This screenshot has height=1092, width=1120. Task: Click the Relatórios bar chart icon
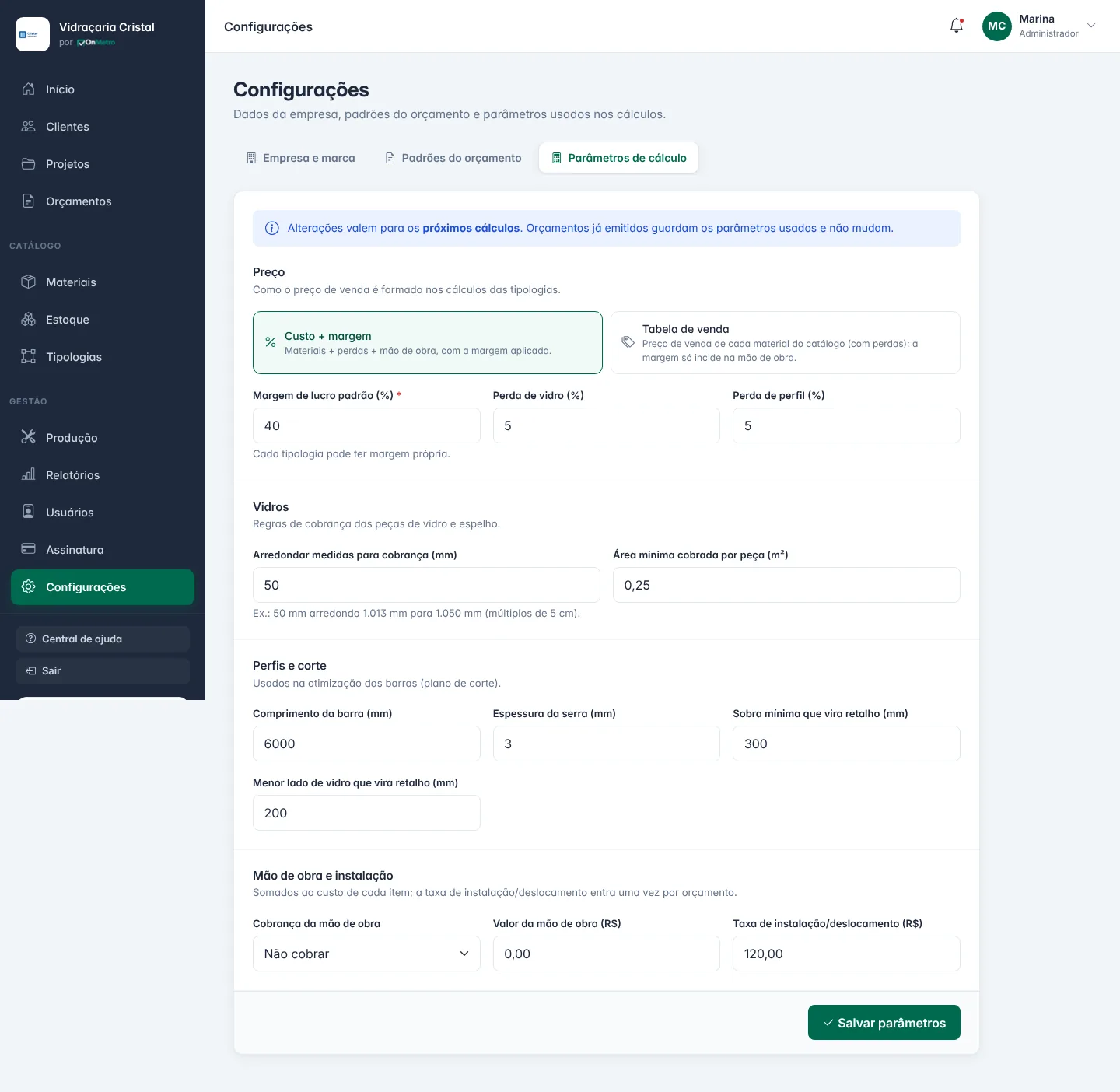(29, 474)
